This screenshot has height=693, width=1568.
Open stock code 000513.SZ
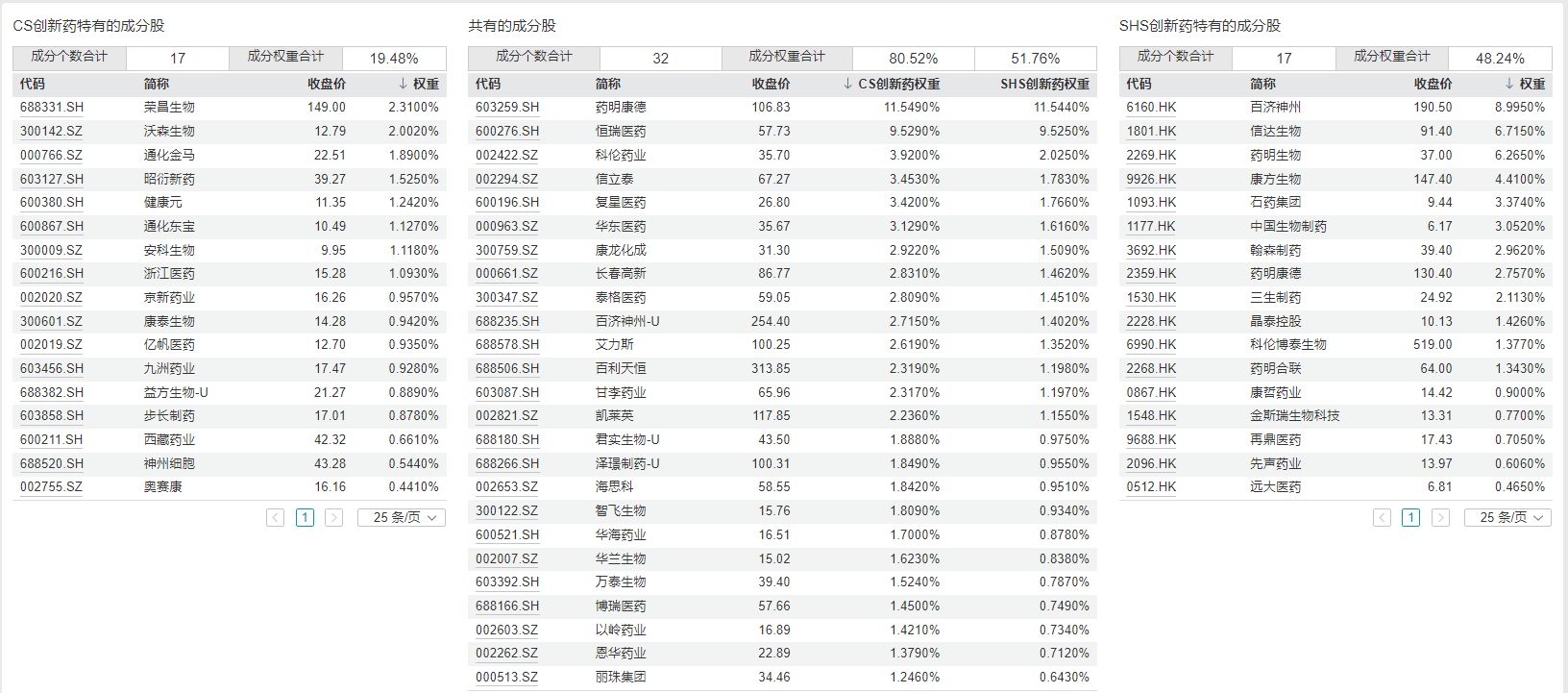pos(507,677)
